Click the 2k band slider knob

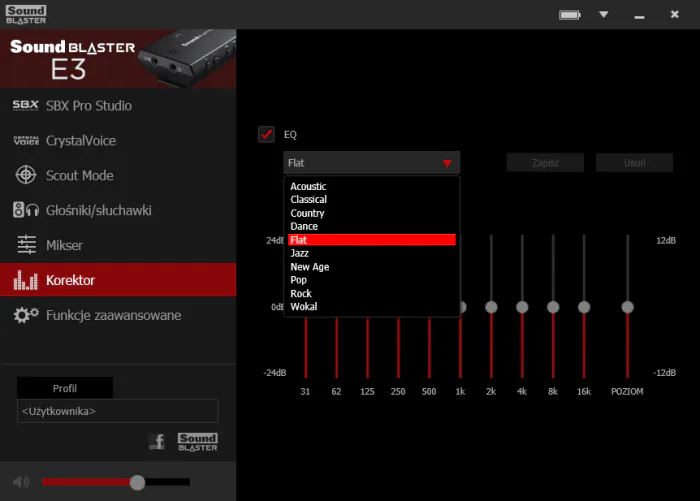(x=491, y=307)
